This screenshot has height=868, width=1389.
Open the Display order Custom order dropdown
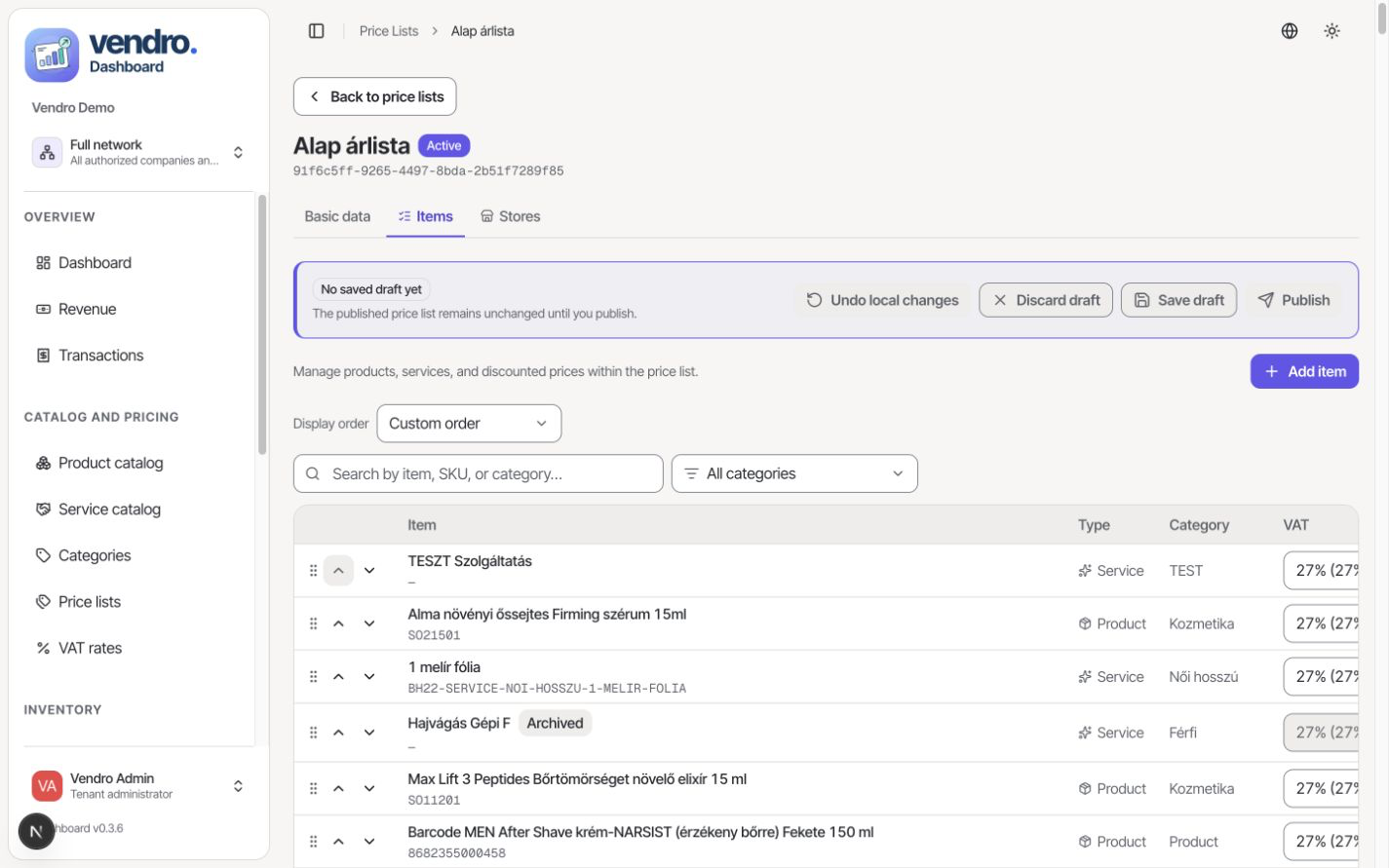469,424
